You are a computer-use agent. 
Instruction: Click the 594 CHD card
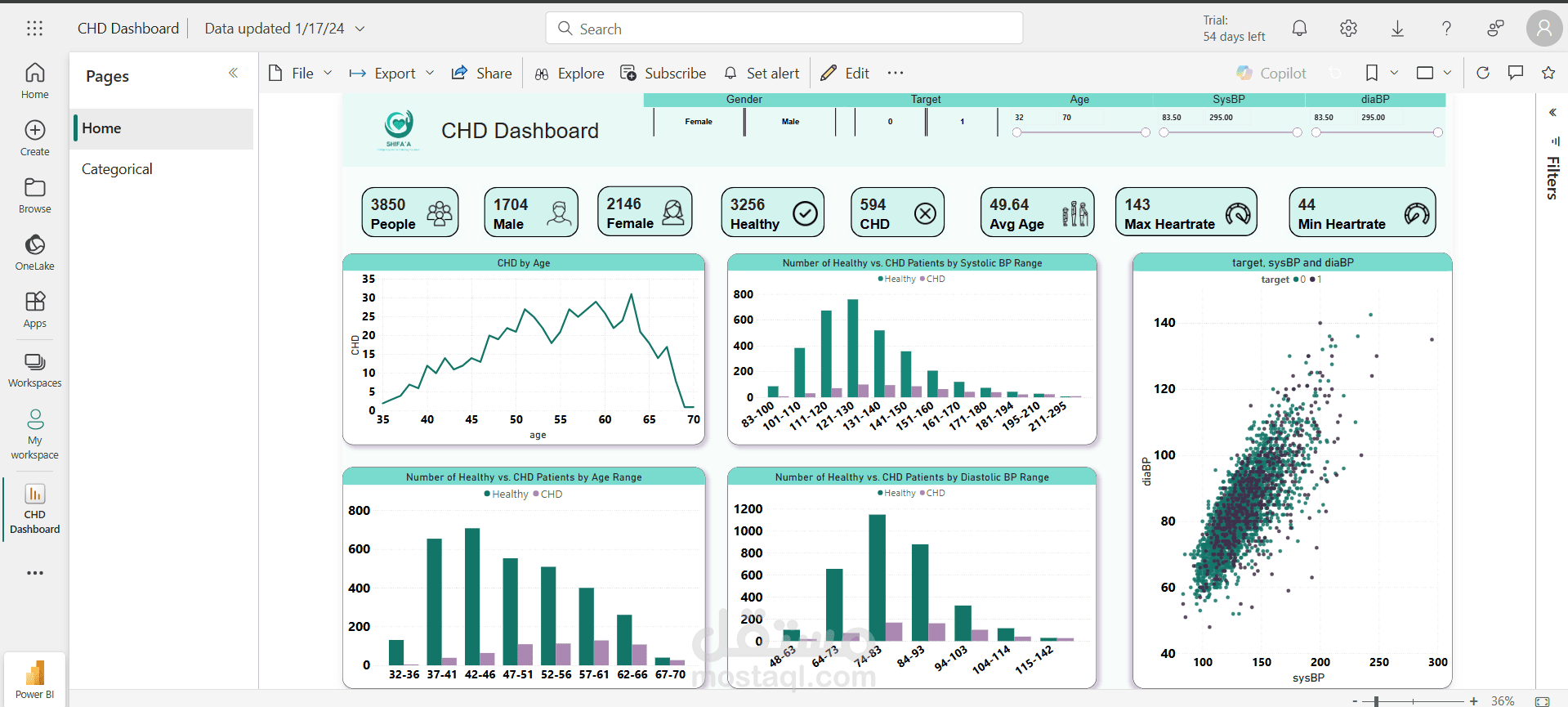point(897,213)
